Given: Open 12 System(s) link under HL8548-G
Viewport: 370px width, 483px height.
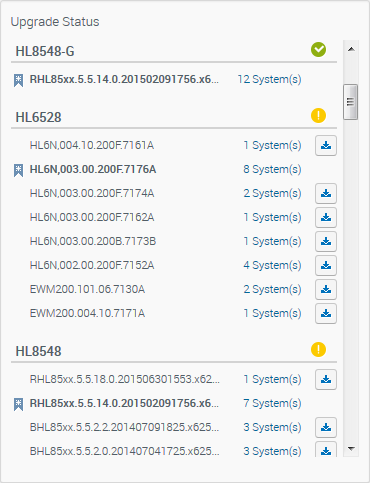Looking at the screenshot, I should (x=269, y=79).
